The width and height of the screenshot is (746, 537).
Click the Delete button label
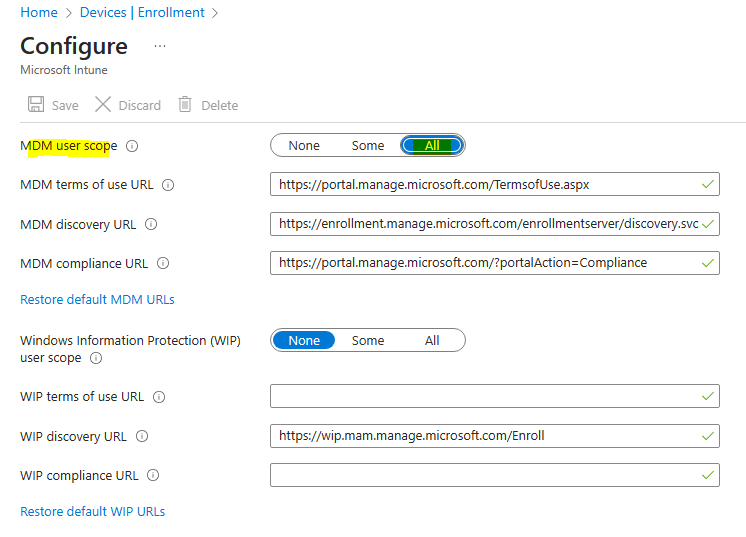219,105
